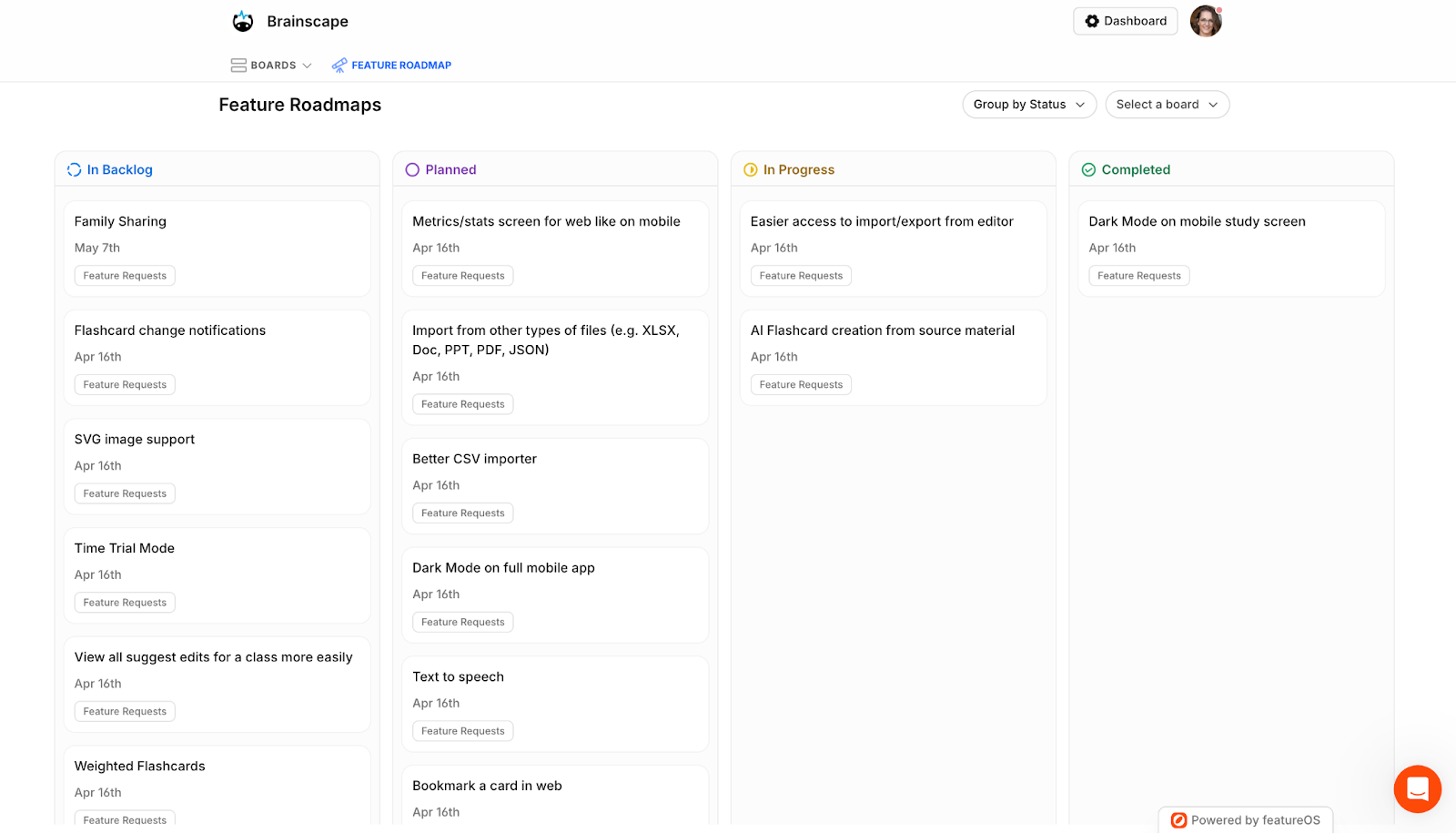This screenshot has height=833, width=1456.
Task: Click the Completed checkmark icon
Action: (1088, 170)
